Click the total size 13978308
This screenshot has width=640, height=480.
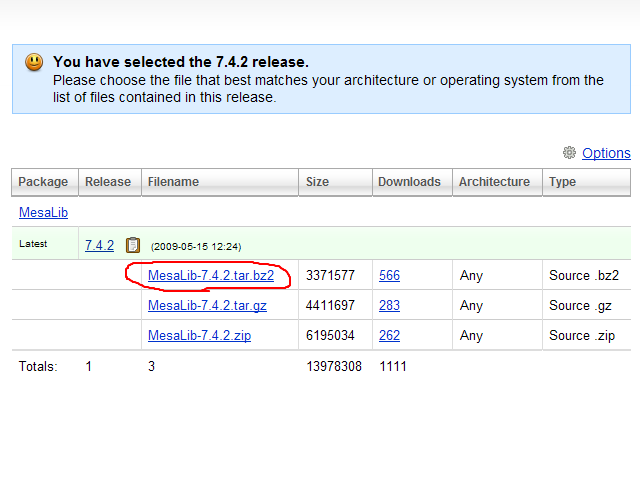coord(334,366)
